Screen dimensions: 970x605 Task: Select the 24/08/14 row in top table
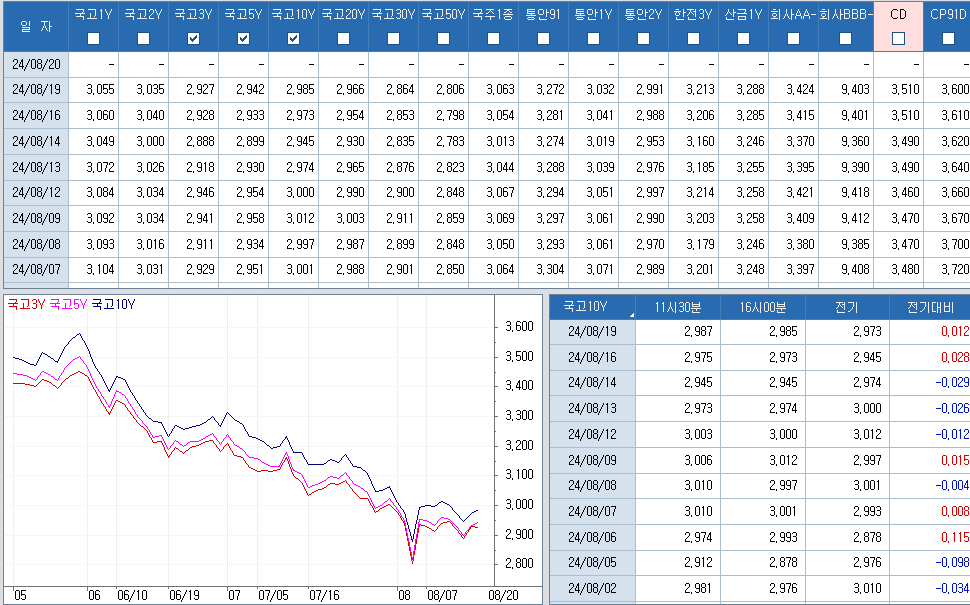[36, 142]
